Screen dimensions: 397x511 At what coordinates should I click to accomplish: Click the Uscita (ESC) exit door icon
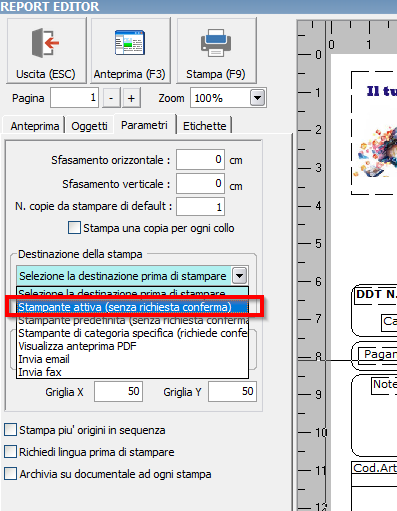[46, 43]
